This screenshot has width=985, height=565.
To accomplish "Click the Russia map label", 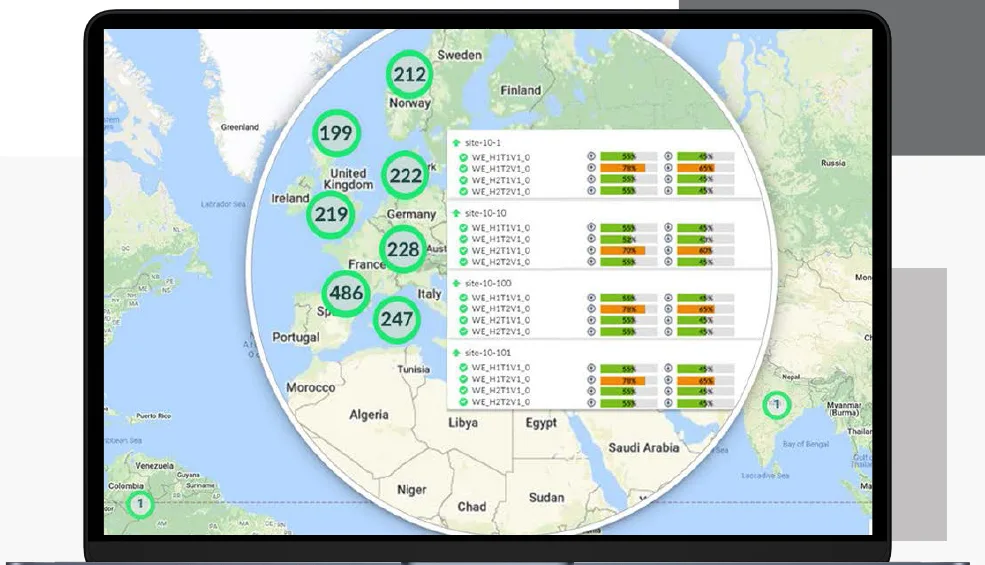I will click(x=833, y=163).
